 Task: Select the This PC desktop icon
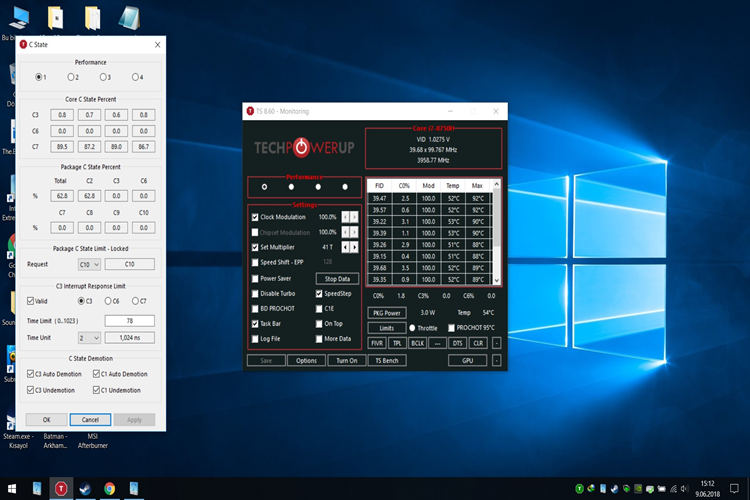tap(19, 18)
